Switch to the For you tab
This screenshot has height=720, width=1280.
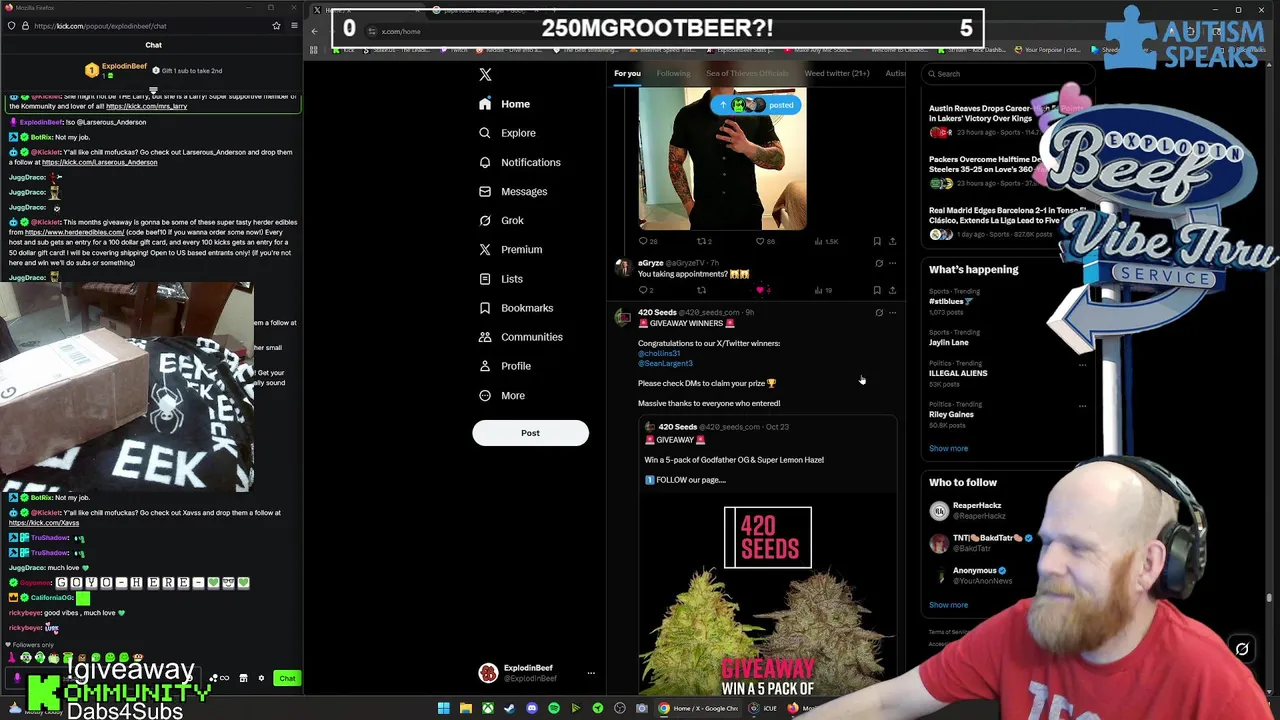tap(627, 73)
